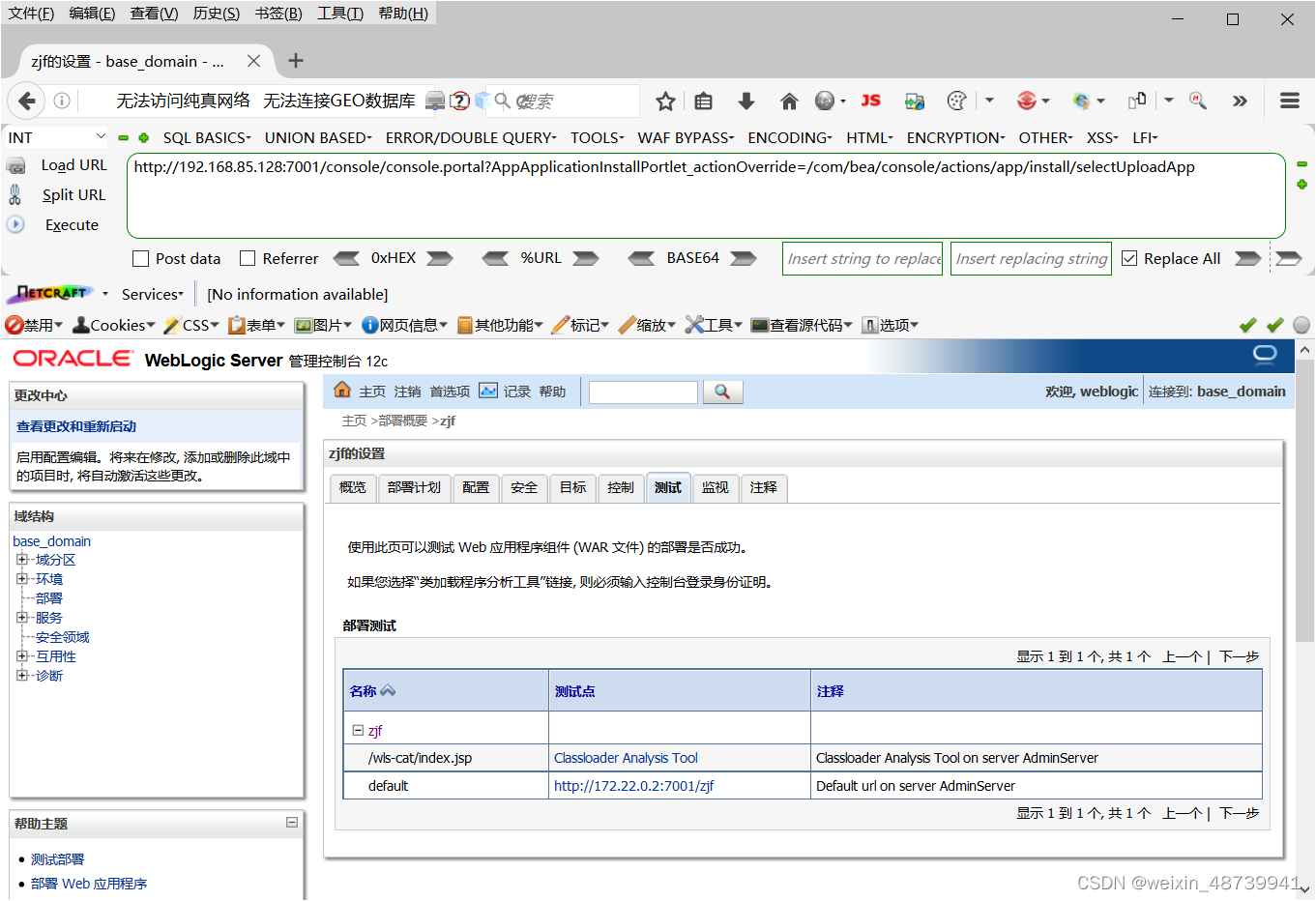Expand the 环境 tree node
This screenshot has width=1316, height=901.
click(x=21, y=578)
